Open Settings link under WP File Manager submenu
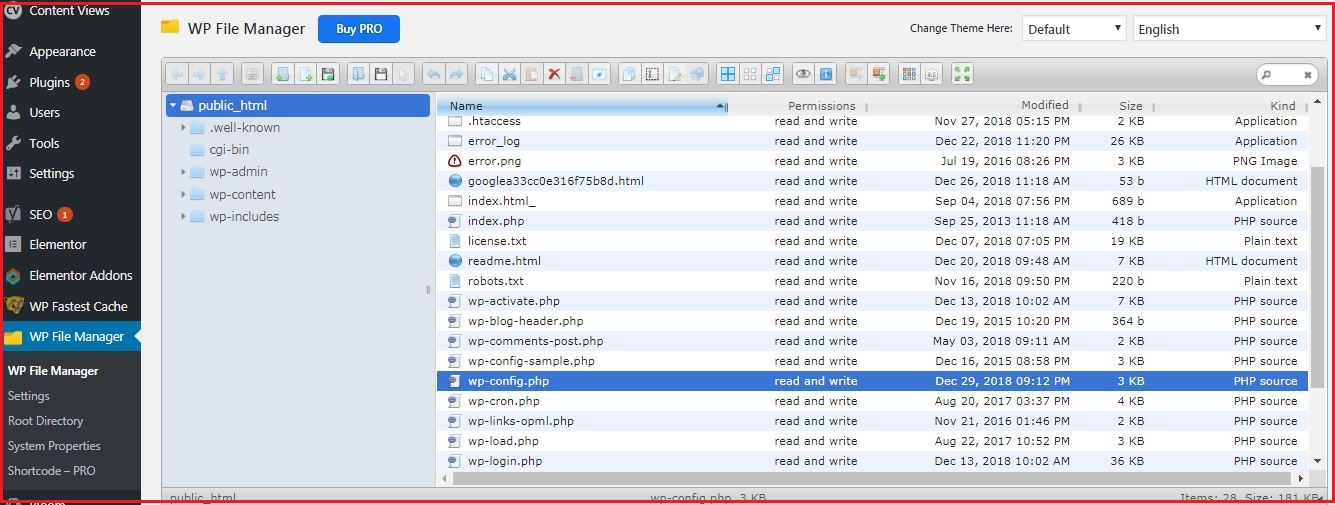This screenshot has width=1335, height=505. coord(29,396)
